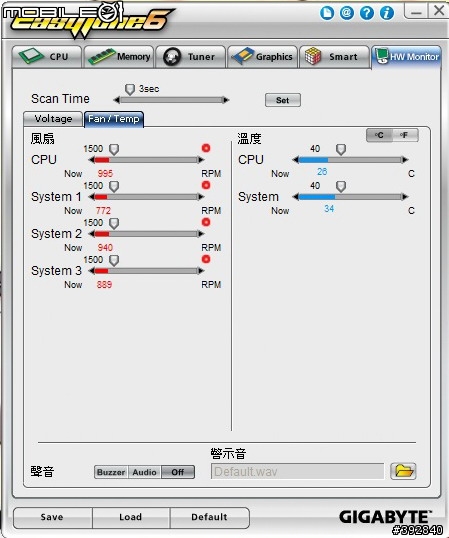Viewport: 449px width, 538px height.
Task: Decrease System 3 fan threshold left arrow
Action: [92, 271]
